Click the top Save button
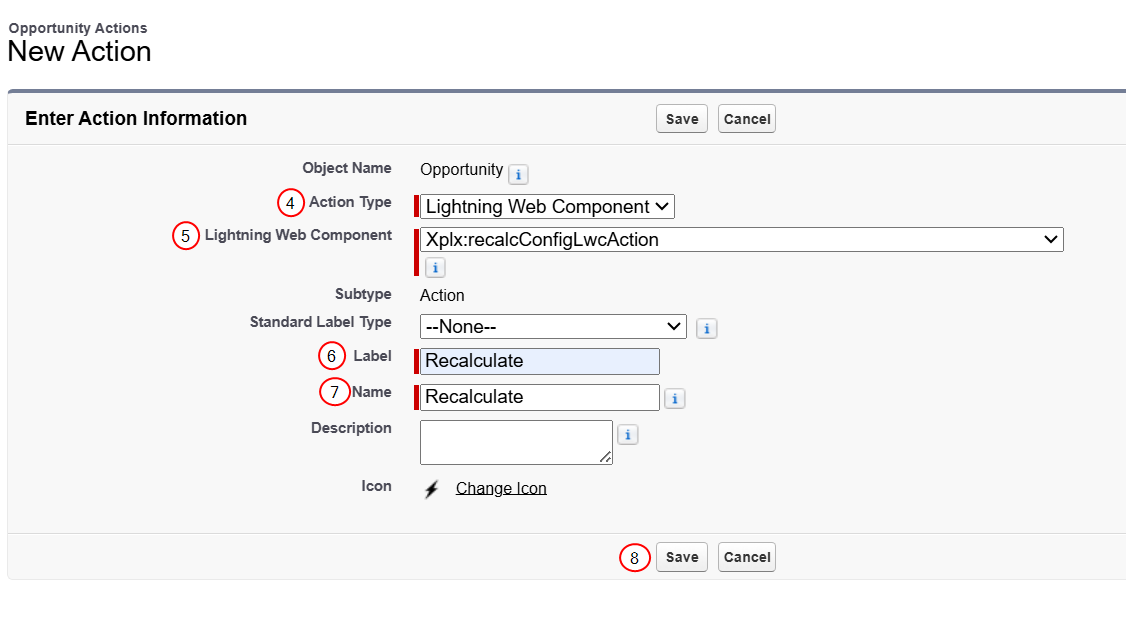 (681, 119)
